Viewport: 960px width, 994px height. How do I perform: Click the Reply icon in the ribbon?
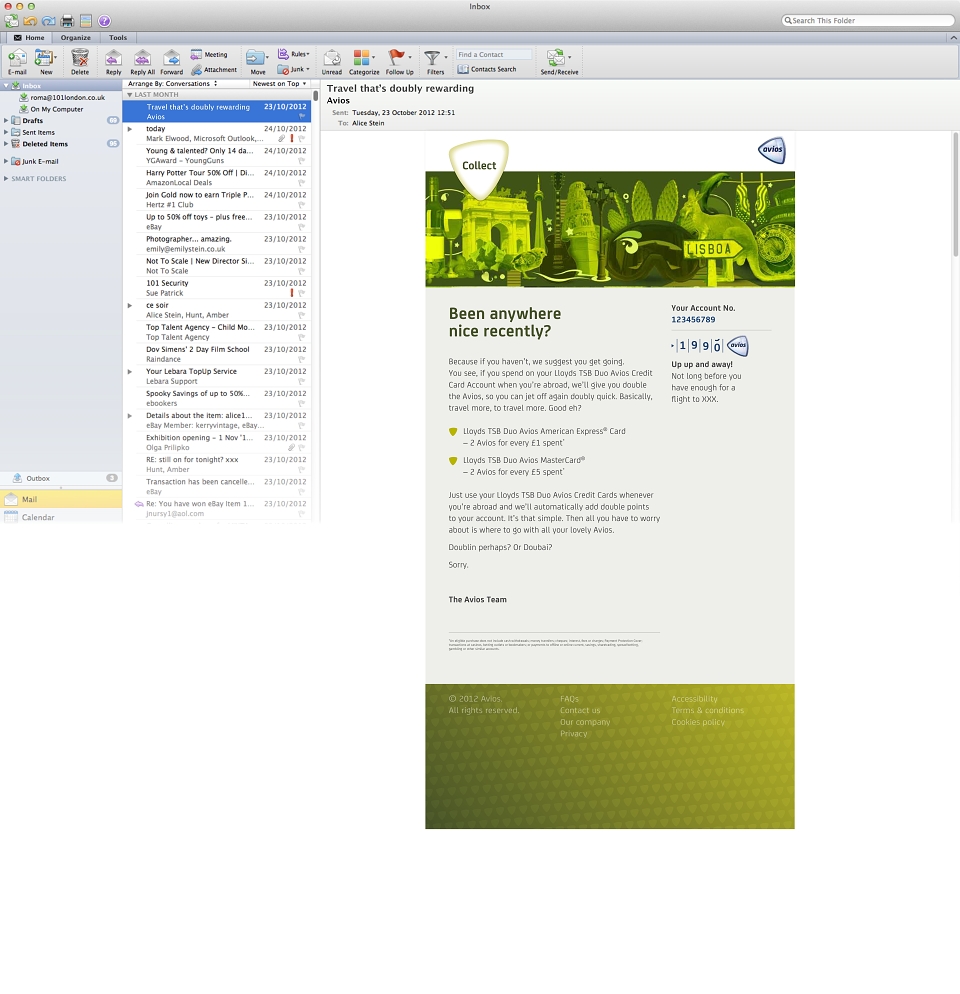[113, 58]
